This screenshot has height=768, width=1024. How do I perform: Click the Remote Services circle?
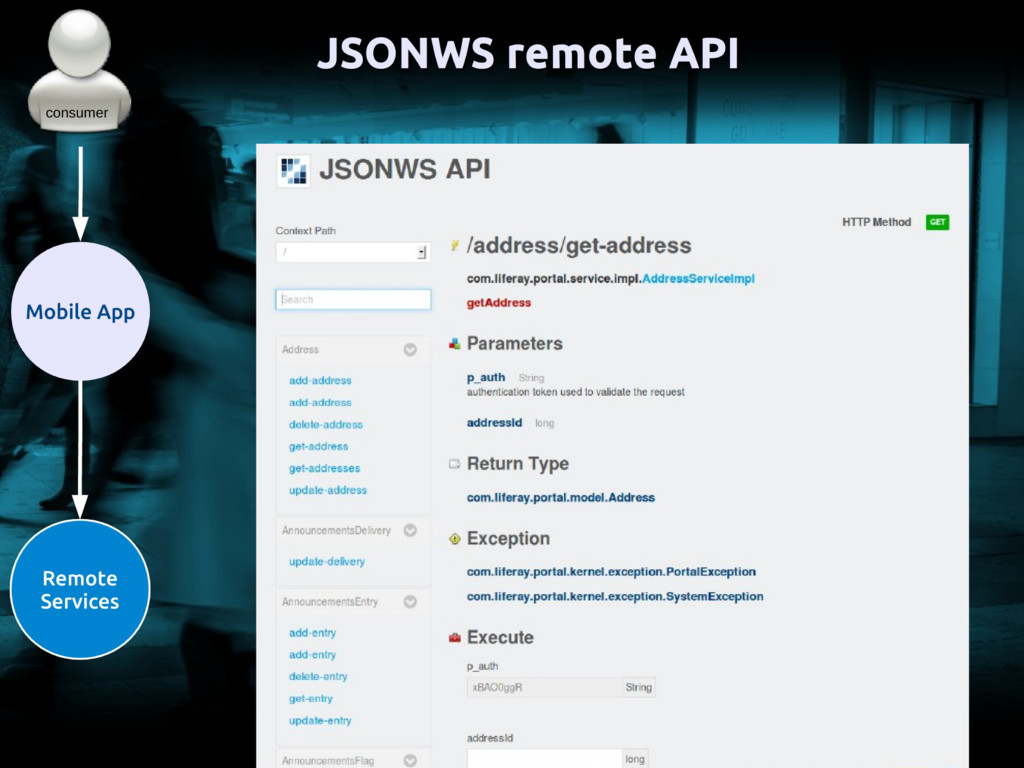(80, 590)
